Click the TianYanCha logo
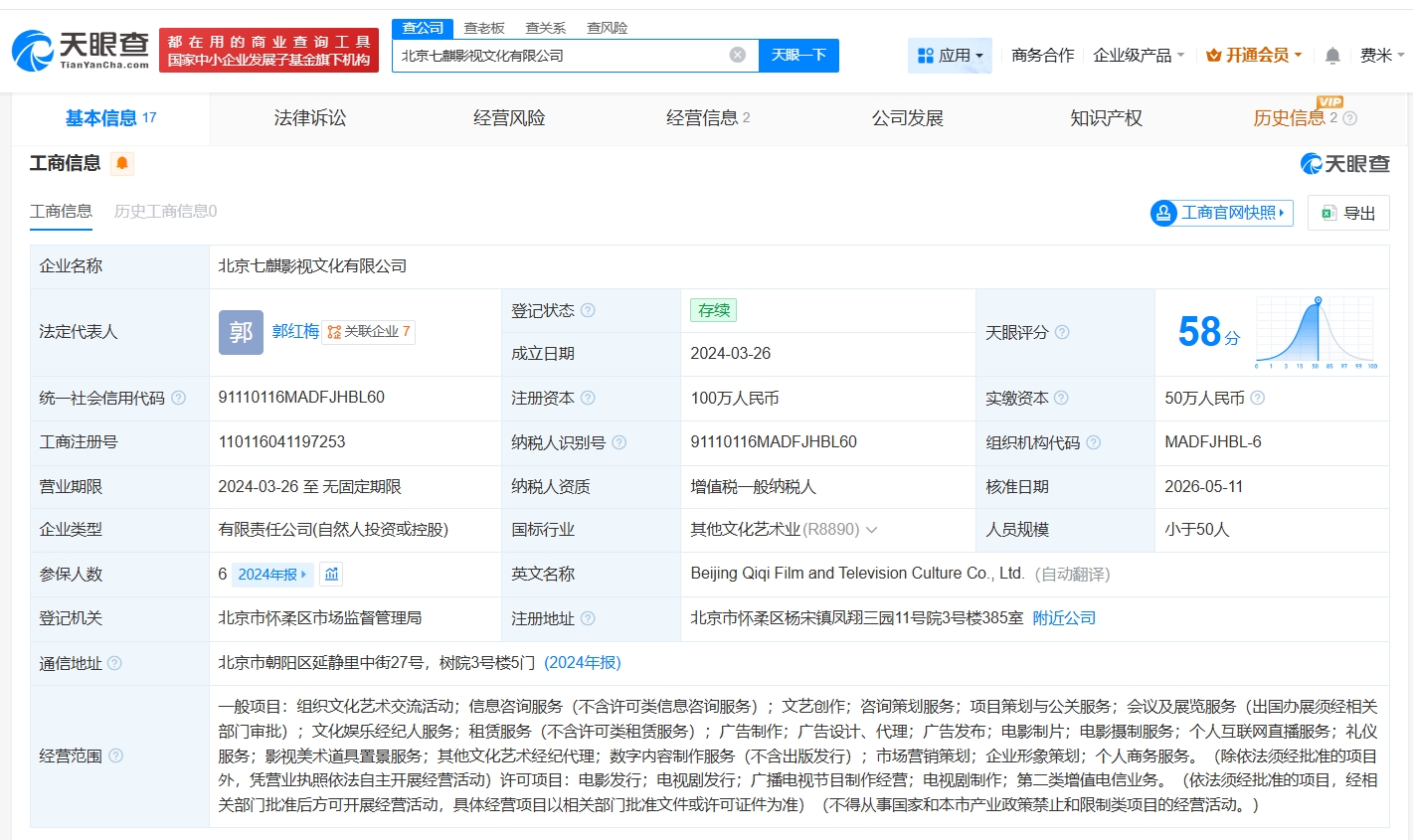This screenshot has width=1413, height=840. tap(81, 50)
